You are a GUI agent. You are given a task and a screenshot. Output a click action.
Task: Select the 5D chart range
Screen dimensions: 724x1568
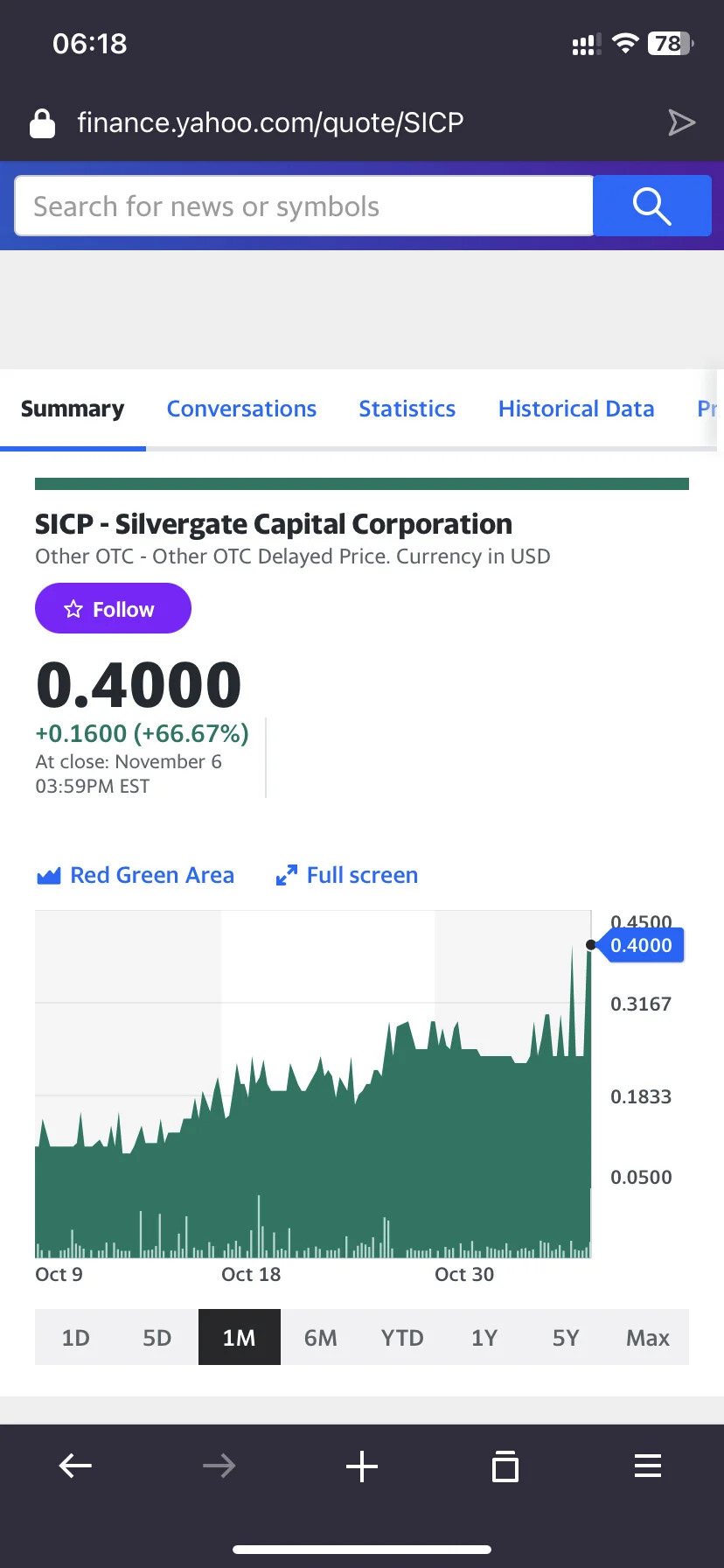pos(157,1337)
